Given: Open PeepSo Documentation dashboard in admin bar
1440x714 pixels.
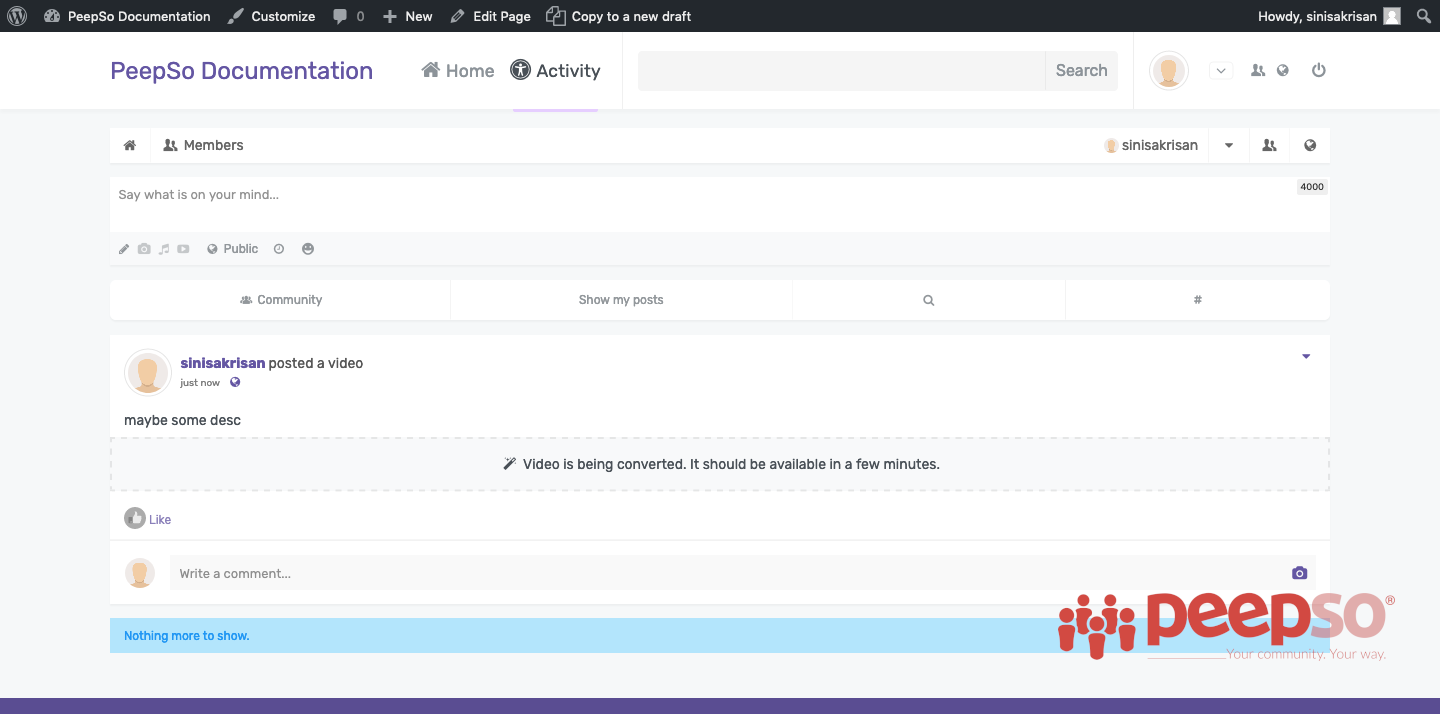Looking at the screenshot, I should pos(128,16).
